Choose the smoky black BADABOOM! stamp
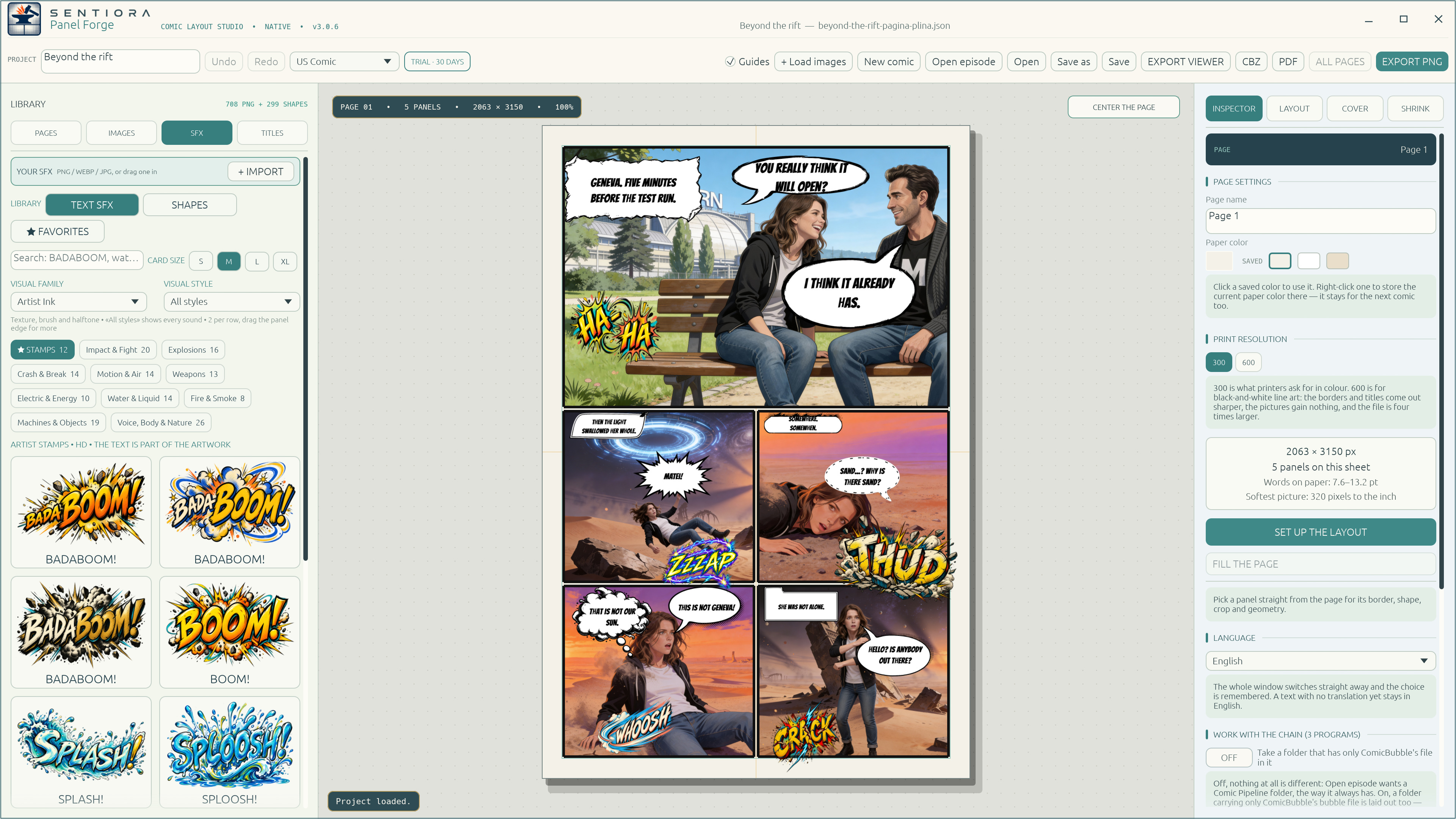 click(x=81, y=632)
